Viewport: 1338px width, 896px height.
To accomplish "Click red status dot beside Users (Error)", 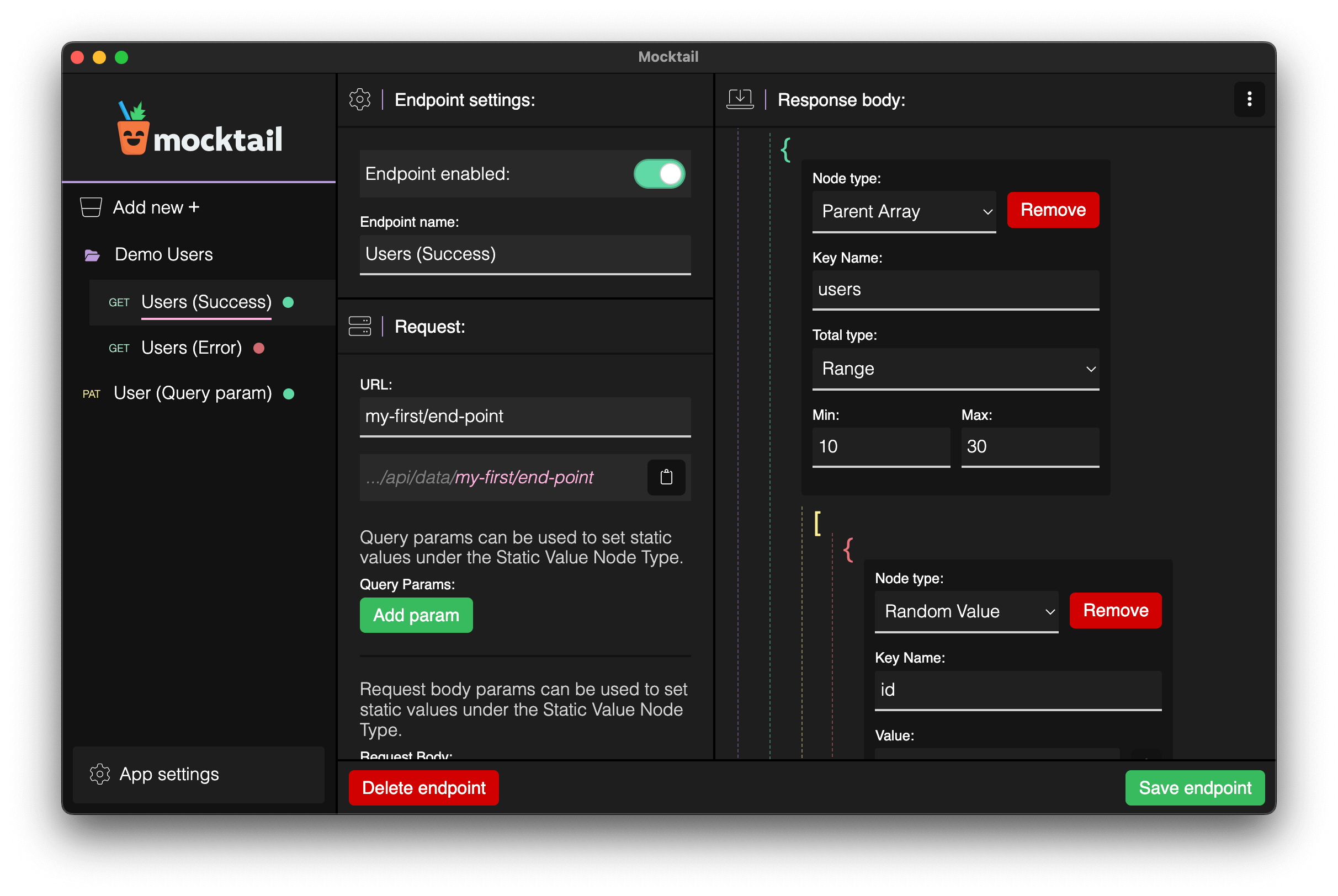I will [x=259, y=348].
